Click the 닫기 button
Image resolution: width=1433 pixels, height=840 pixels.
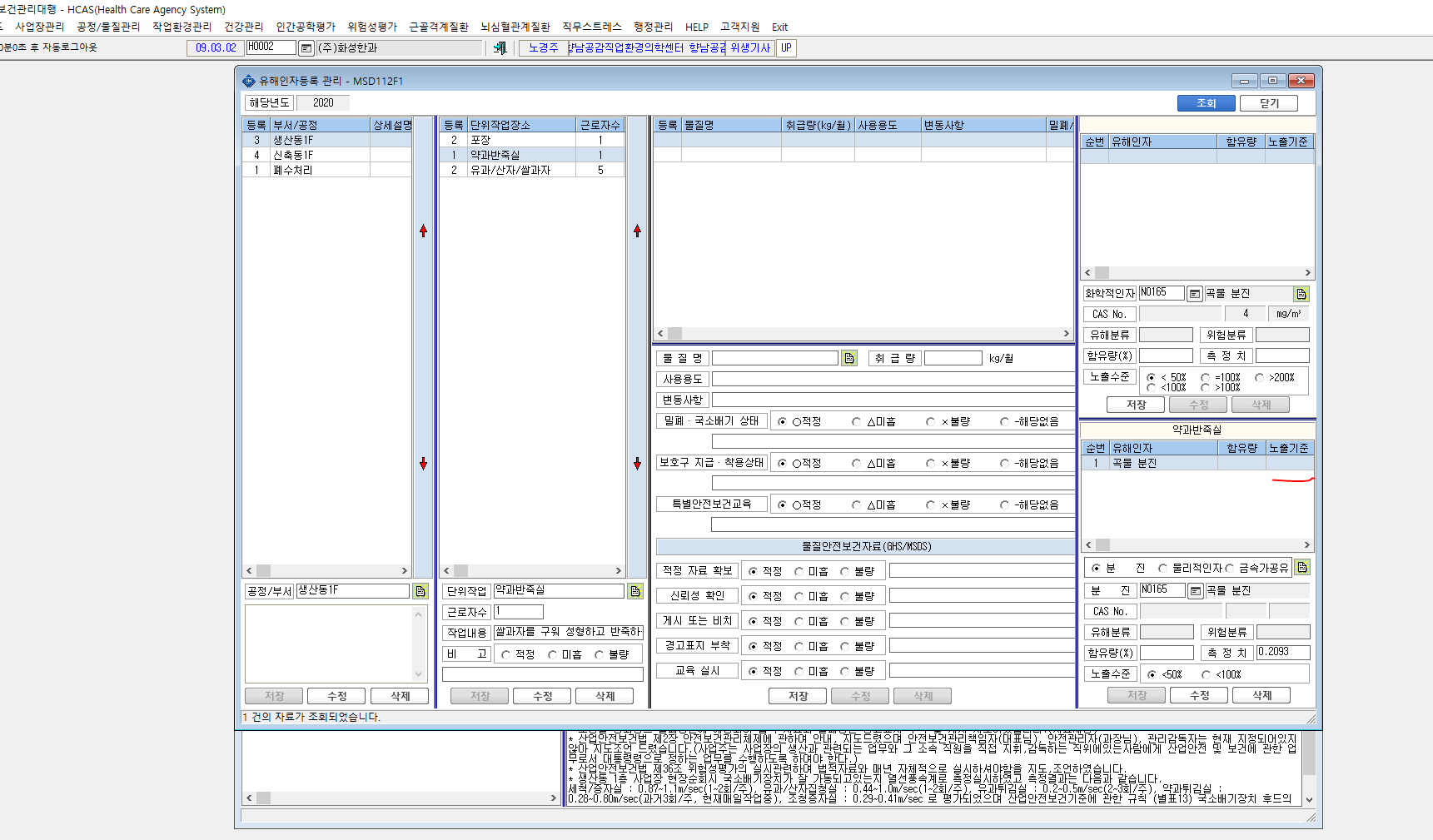(x=1269, y=103)
